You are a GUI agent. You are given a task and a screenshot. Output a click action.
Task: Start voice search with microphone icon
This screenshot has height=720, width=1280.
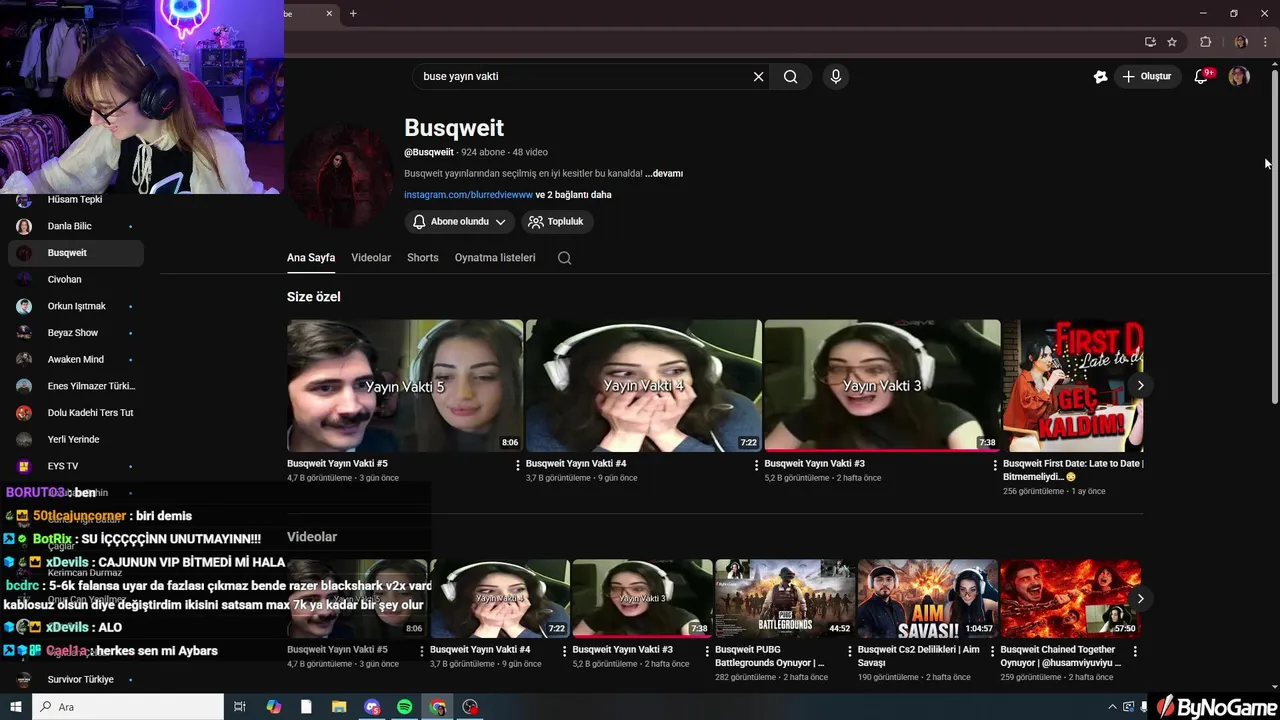click(x=836, y=77)
